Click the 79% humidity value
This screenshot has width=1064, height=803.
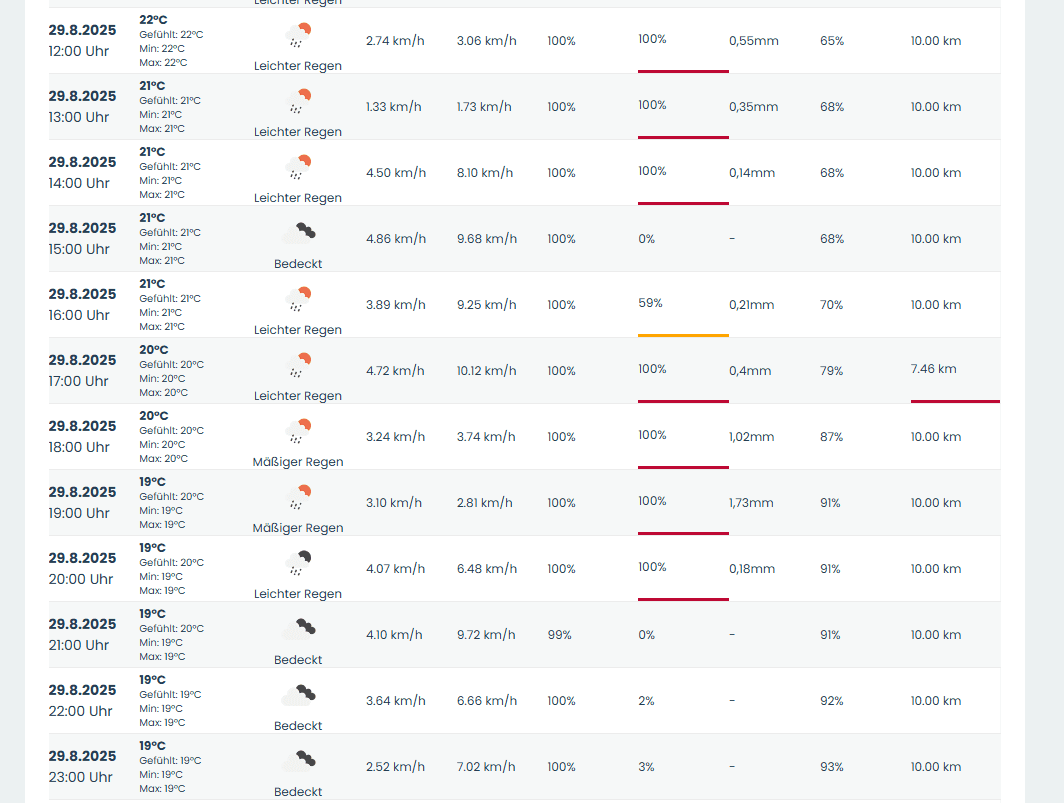click(x=831, y=371)
